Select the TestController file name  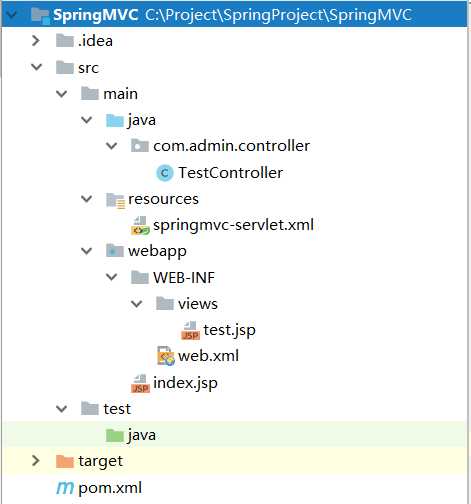click(x=230, y=173)
